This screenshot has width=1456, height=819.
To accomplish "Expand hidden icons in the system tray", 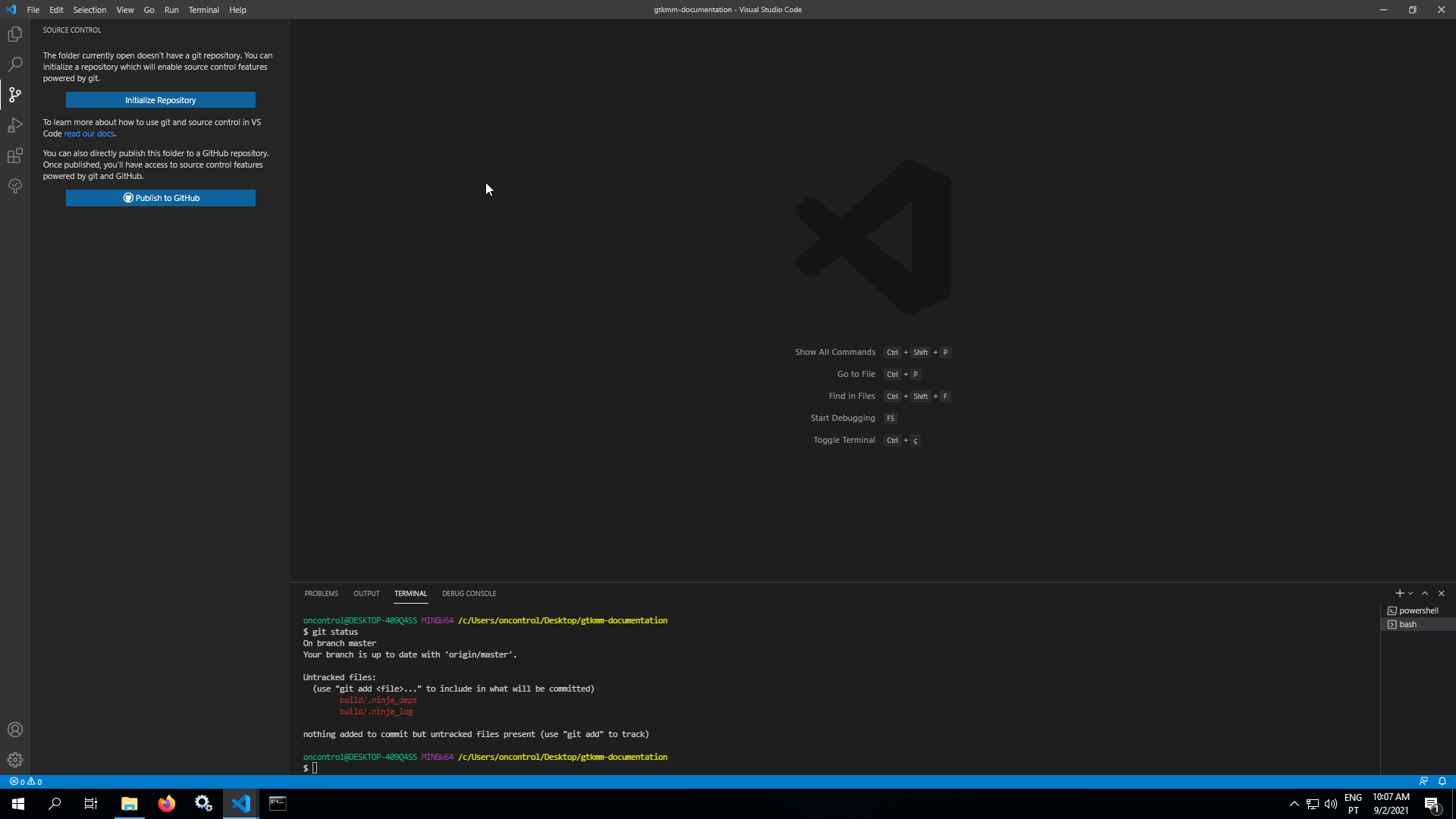I will 1293,803.
